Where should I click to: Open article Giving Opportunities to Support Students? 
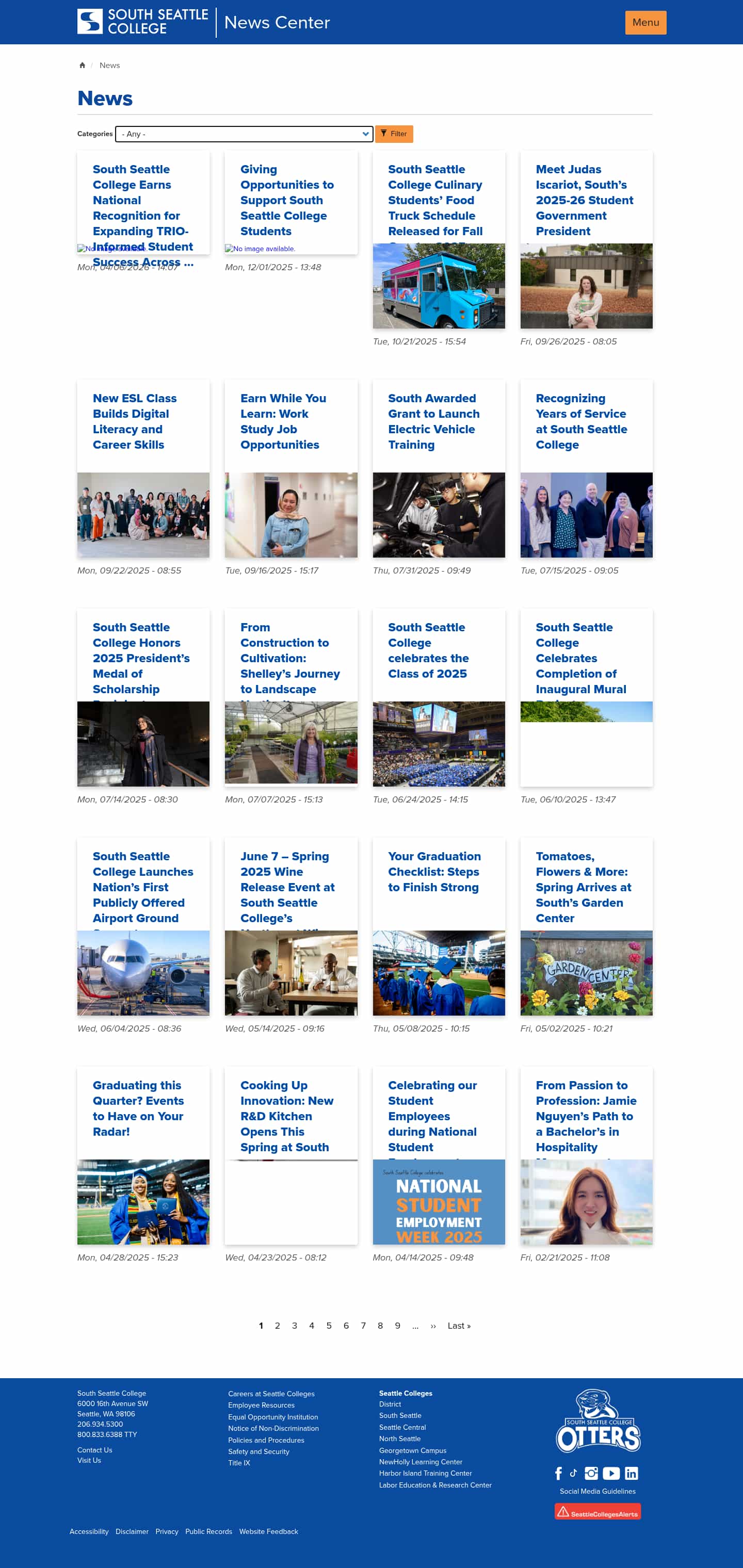pos(287,200)
